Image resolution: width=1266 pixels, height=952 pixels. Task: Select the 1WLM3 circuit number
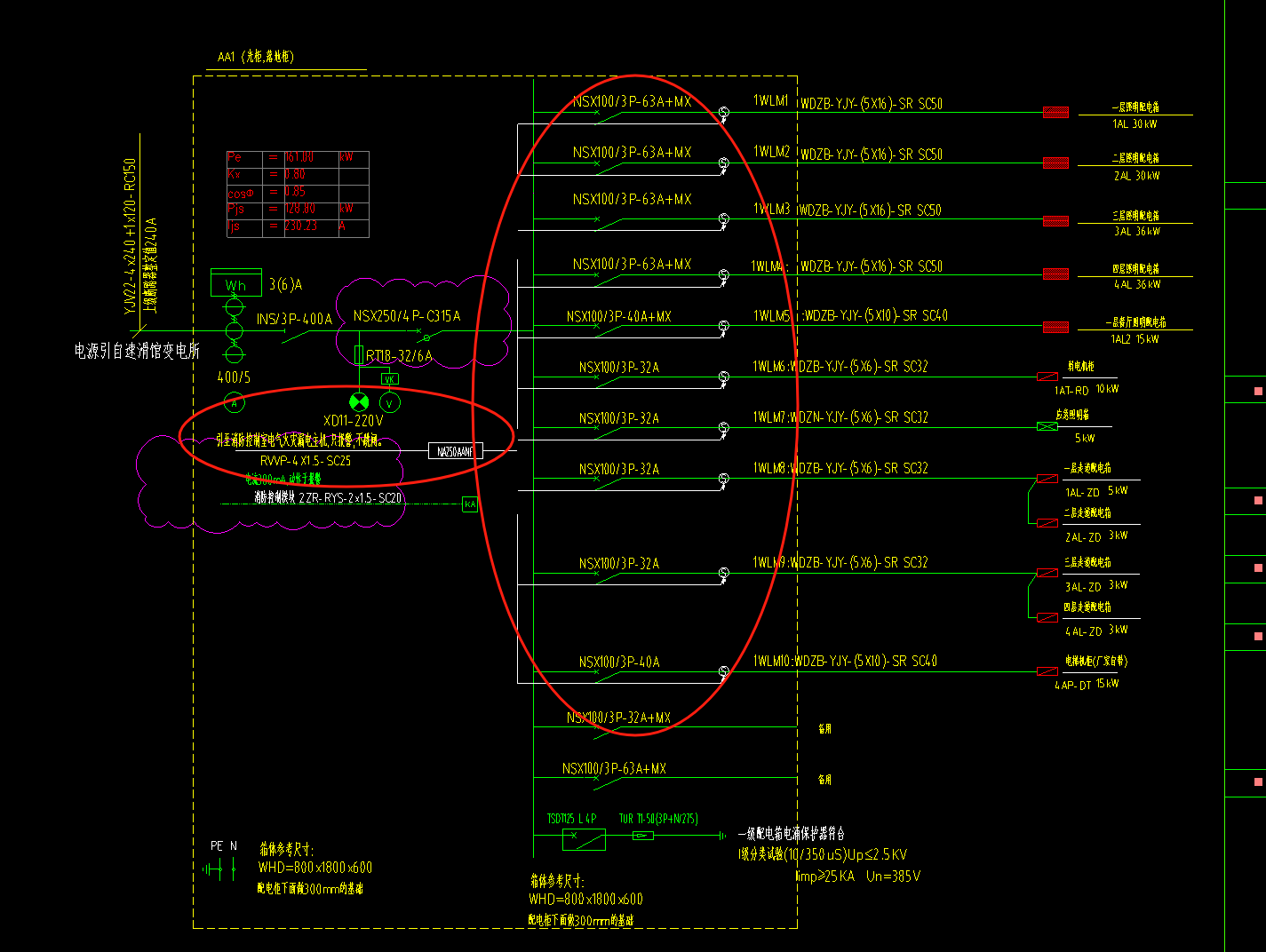pos(772,209)
